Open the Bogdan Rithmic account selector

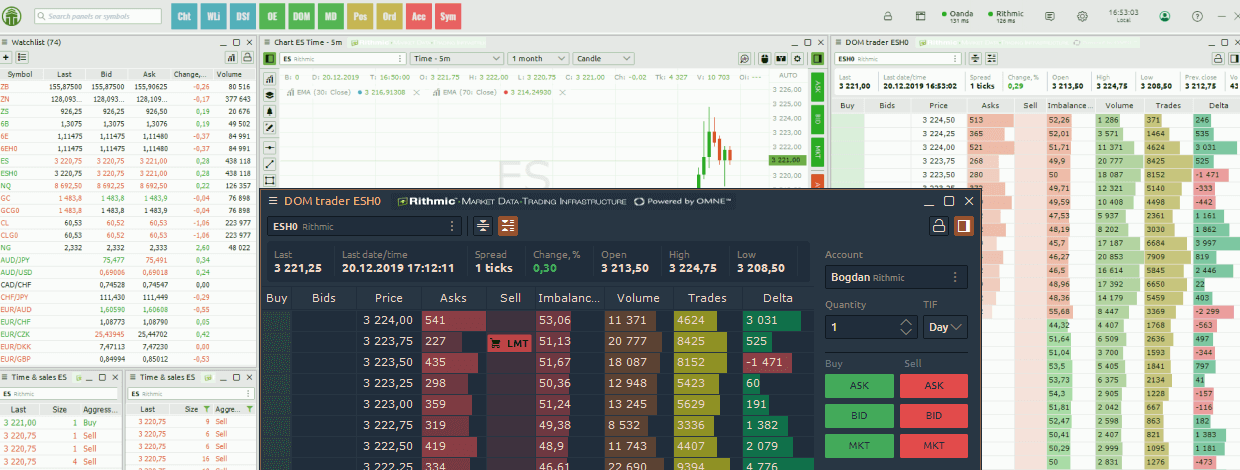click(x=897, y=277)
